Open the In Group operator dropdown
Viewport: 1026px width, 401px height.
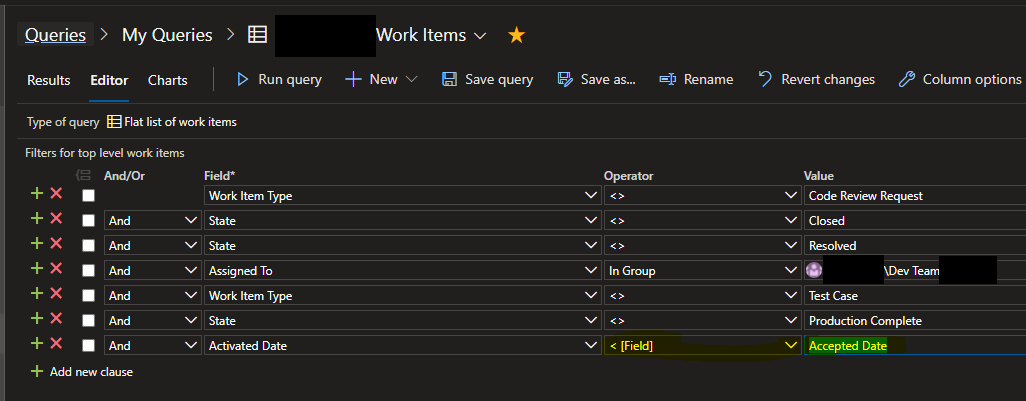(790, 271)
